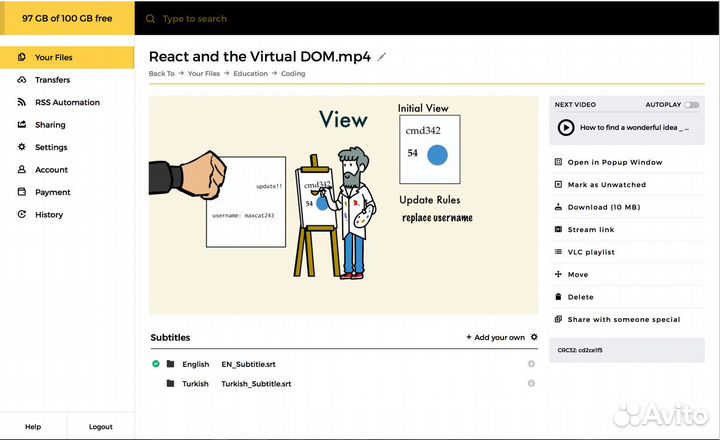720x440 pixels.
Task: Play the next video in queue
Action: (x=566, y=127)
